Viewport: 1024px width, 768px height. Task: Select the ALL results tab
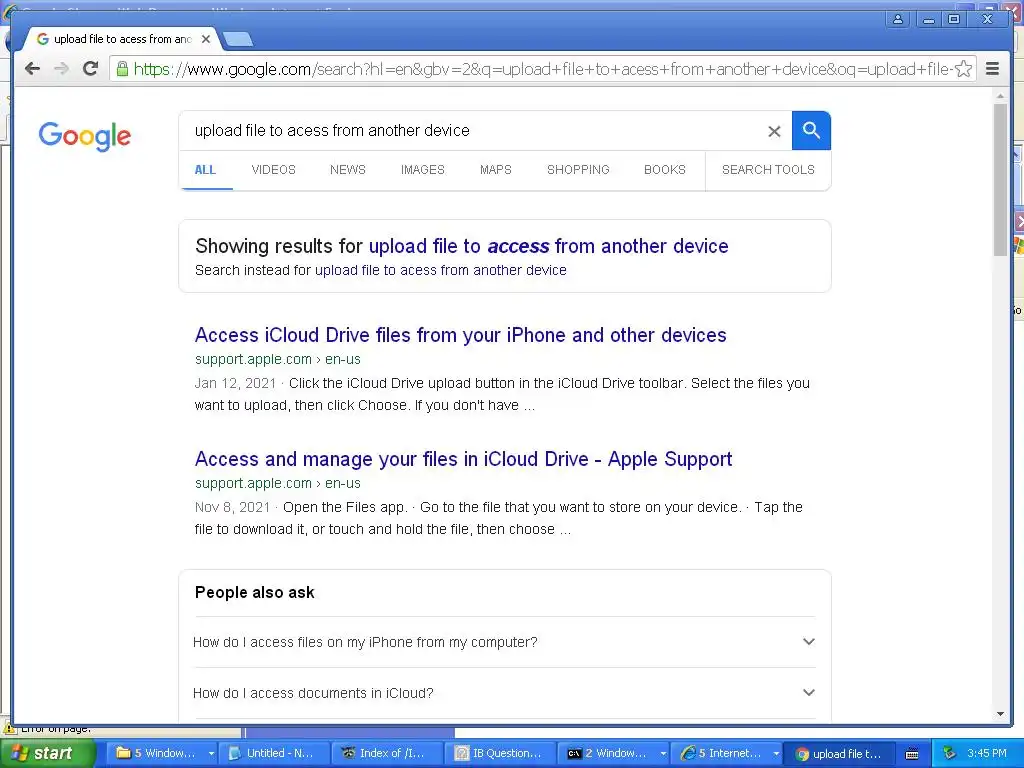coord(205,170)
